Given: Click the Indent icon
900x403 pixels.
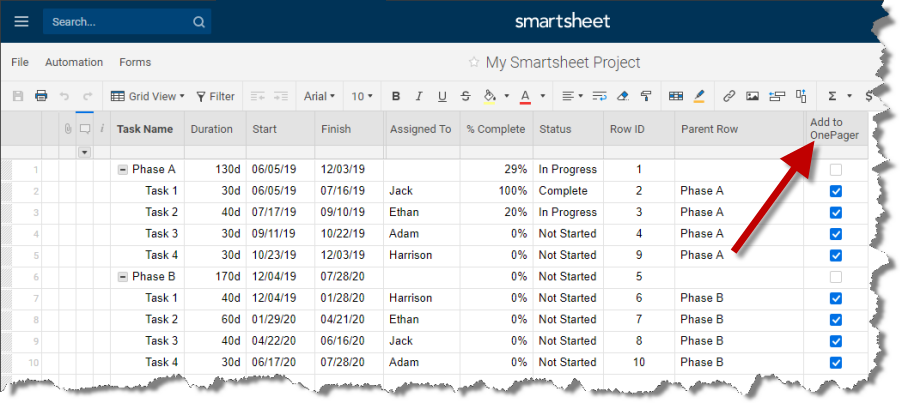Looking at the screenshot, I should click(281, 96).
